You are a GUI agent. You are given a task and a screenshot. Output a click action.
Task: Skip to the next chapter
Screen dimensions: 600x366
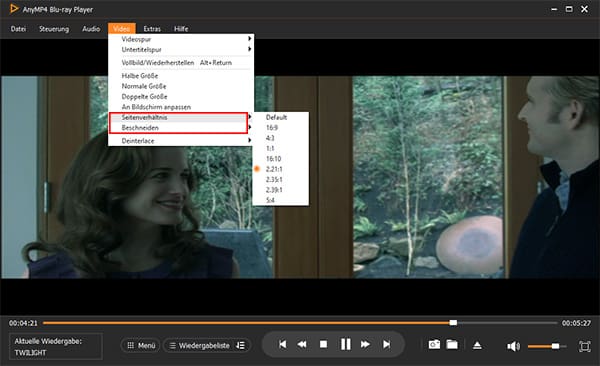pos(386,345)
